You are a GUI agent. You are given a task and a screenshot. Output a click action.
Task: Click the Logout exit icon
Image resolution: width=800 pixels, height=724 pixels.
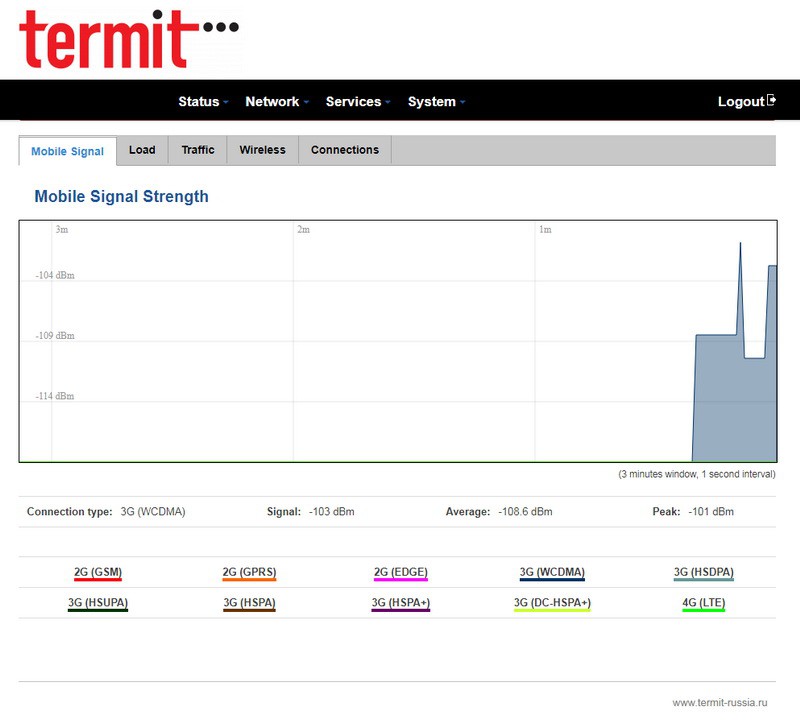(772, 101)
